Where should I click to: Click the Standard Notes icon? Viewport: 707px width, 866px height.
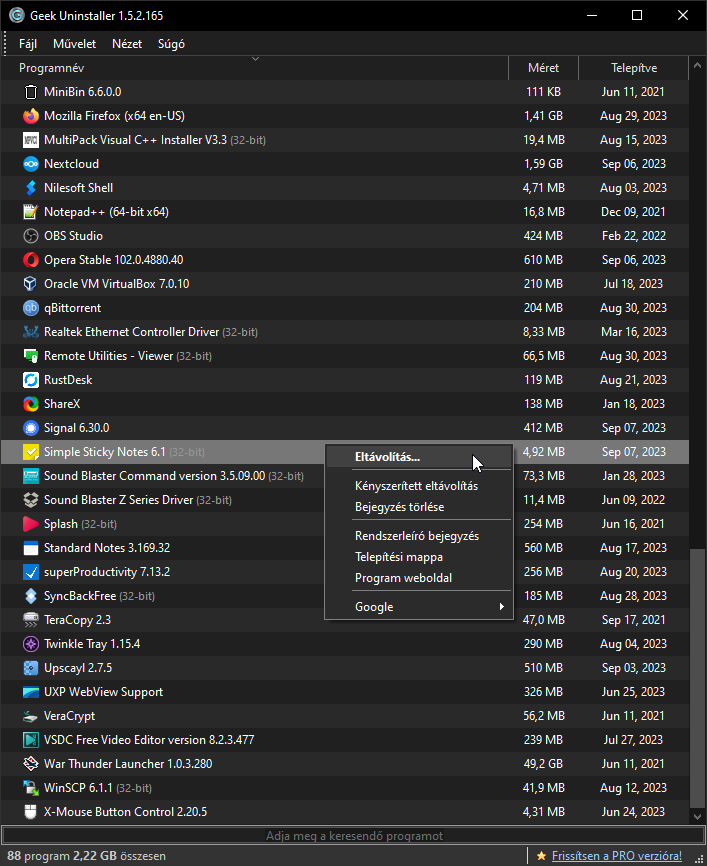[31, 548]
